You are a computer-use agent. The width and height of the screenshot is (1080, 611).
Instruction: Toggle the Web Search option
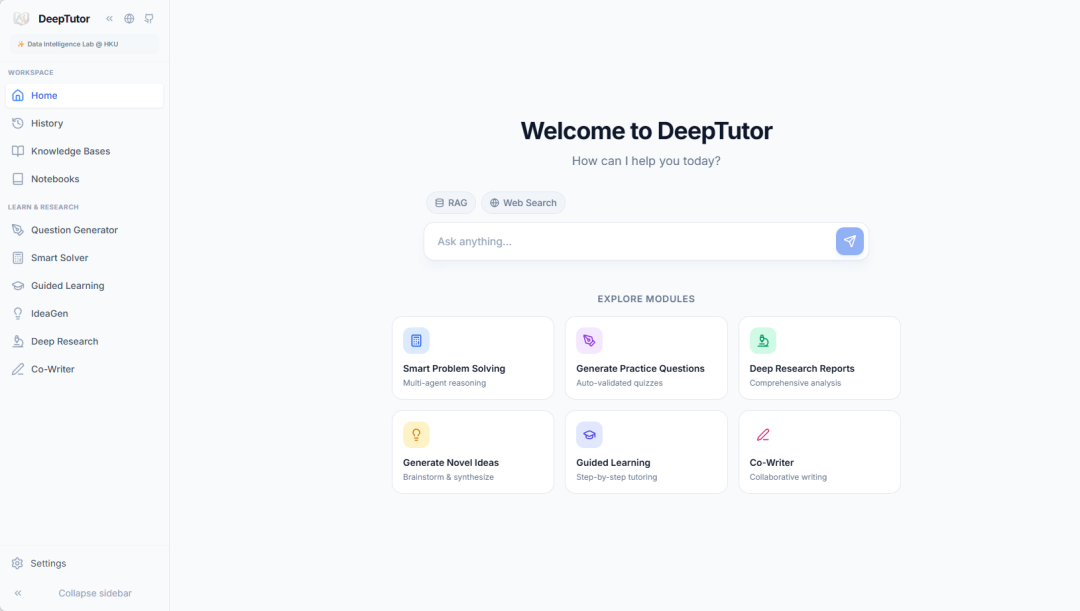(523, 203)
